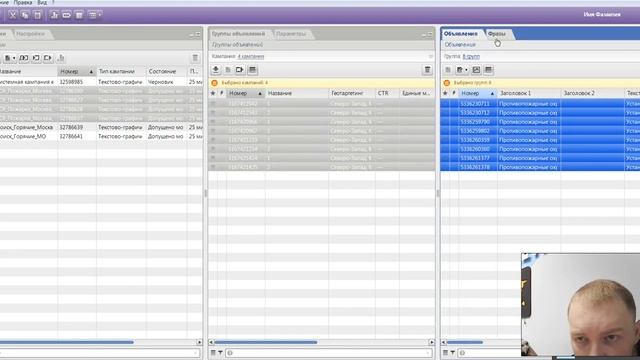
Task: Select the ad row numbered 5336261378
Action: 540,167
